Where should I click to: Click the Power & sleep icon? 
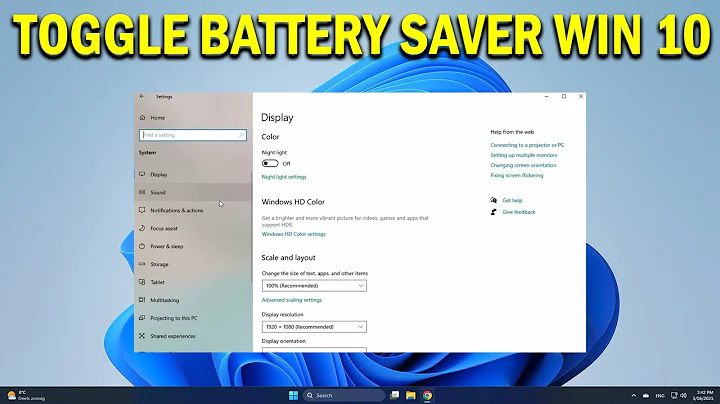142,246
